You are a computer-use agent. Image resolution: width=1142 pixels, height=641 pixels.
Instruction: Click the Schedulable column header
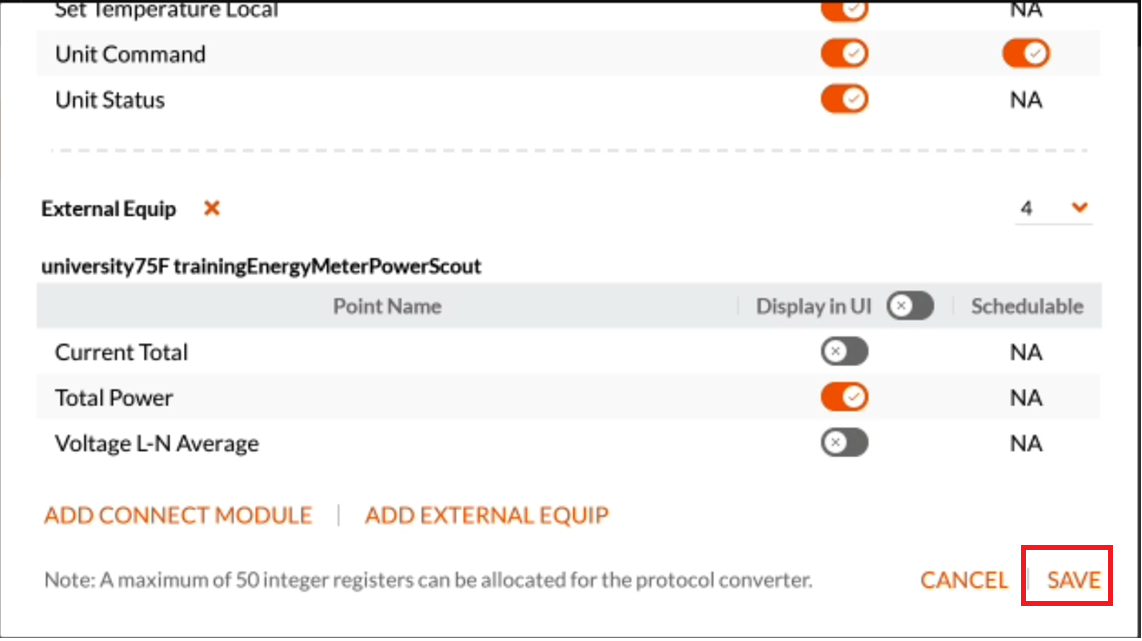tap(1027, 306)
